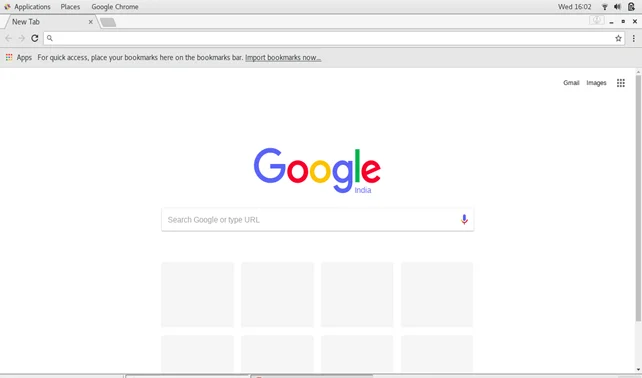
Task: Open the Google apps grid
Action: [621, 83]
